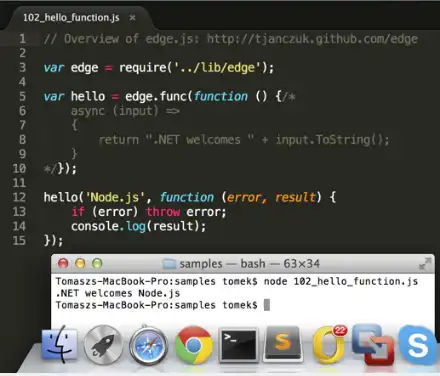Click '.NET welcomes' string on line 8
The height and width of the screenshot is (376, 440).
pyautogui.click(x=200, y=140)
